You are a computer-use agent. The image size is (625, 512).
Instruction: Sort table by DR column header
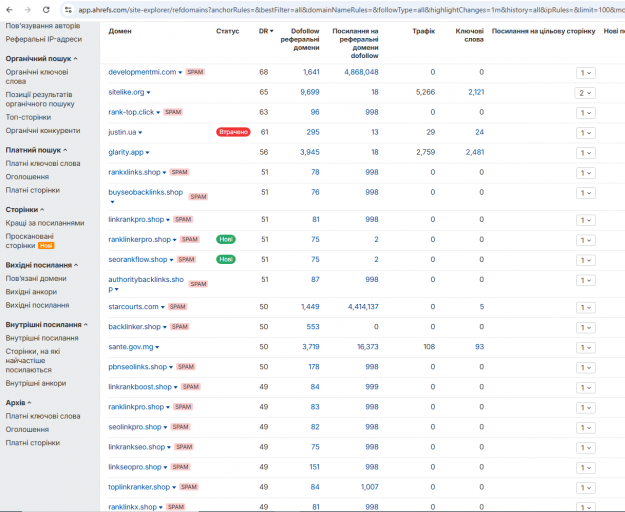pos(266,31)
